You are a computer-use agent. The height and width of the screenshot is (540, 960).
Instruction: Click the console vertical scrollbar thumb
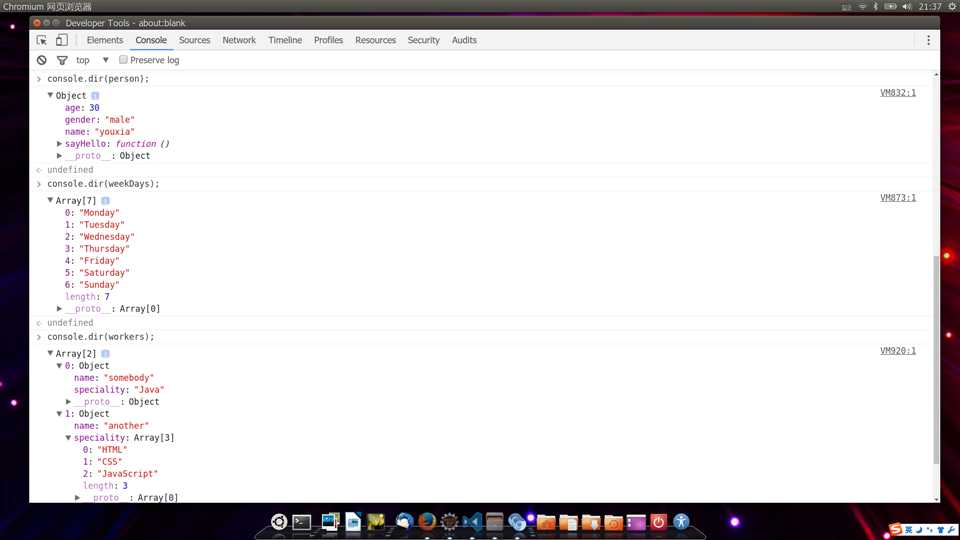tap(936, 359)
